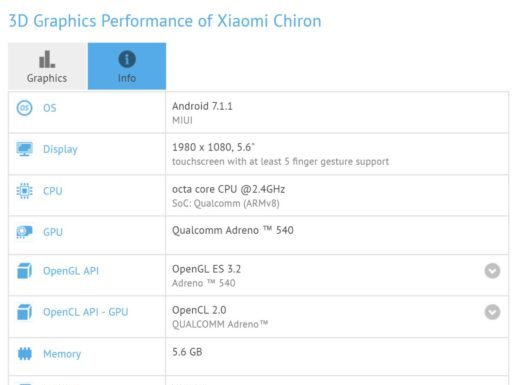The image size is (521, 385).
Task: Click the info circle icon in Info tab
Action: pyautogui.click(x=127, y=59)
